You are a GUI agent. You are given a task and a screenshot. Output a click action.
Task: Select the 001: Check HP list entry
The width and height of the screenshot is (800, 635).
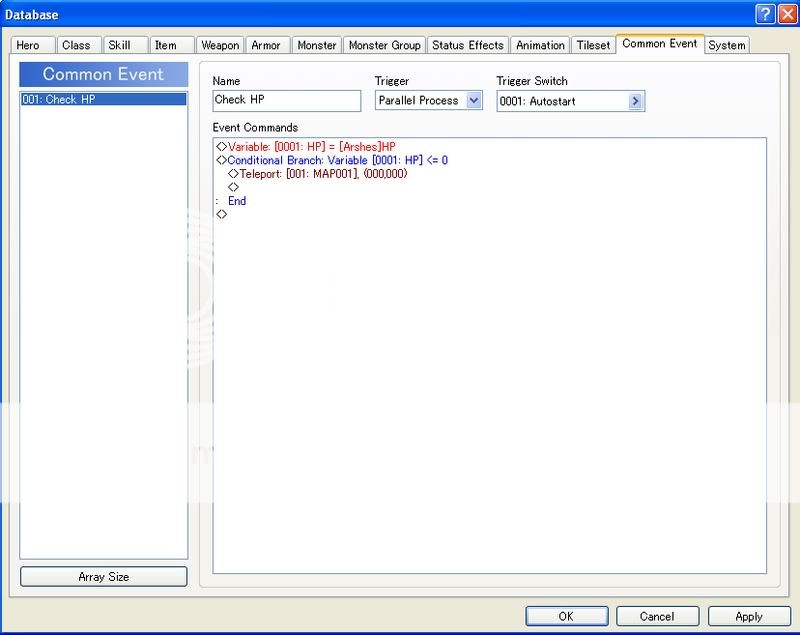point(103,99)
